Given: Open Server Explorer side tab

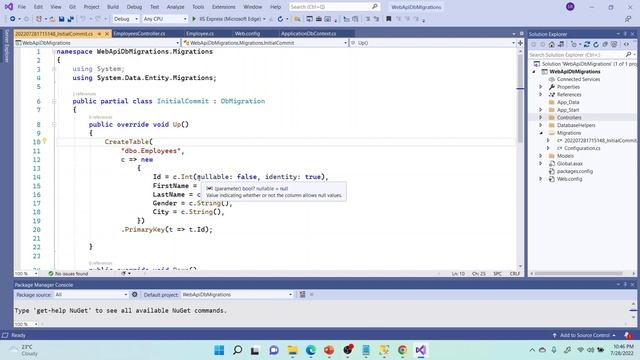Looking at the screenshot, I should pos(6,46).
